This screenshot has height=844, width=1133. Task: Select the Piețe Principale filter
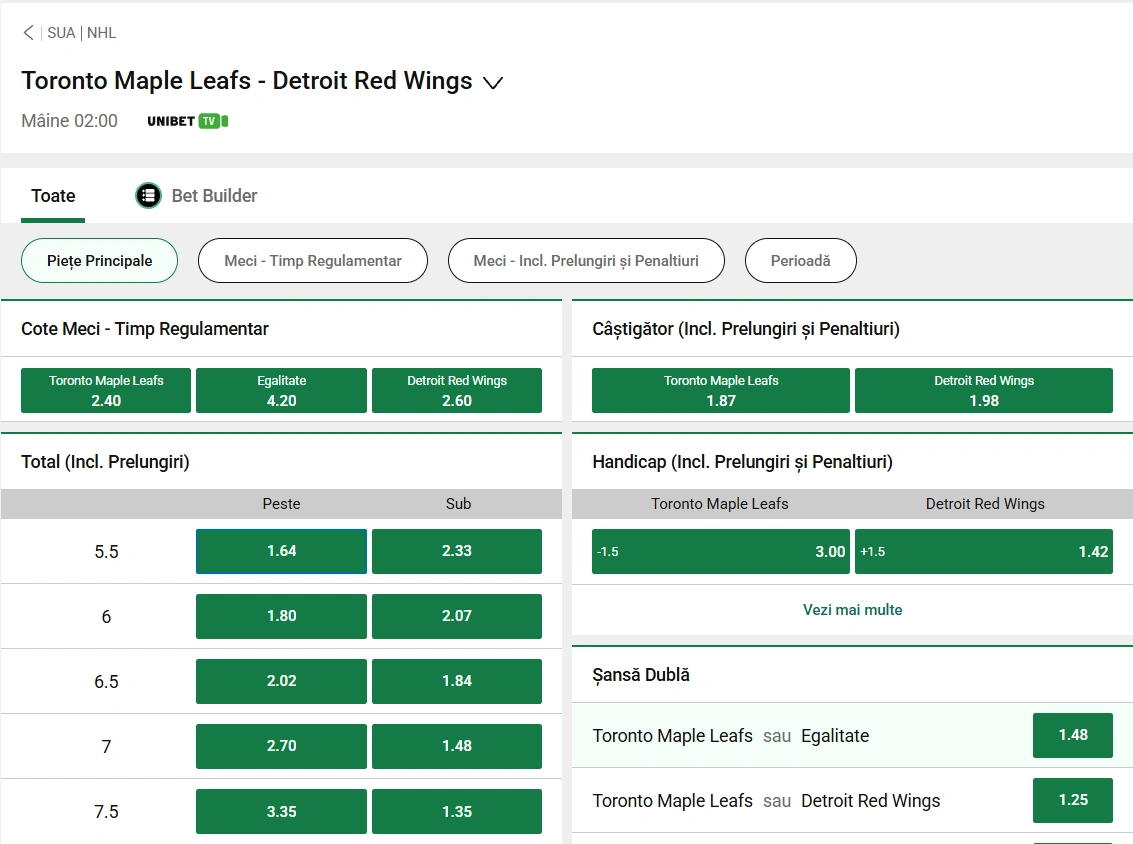[x=99, y=260]
